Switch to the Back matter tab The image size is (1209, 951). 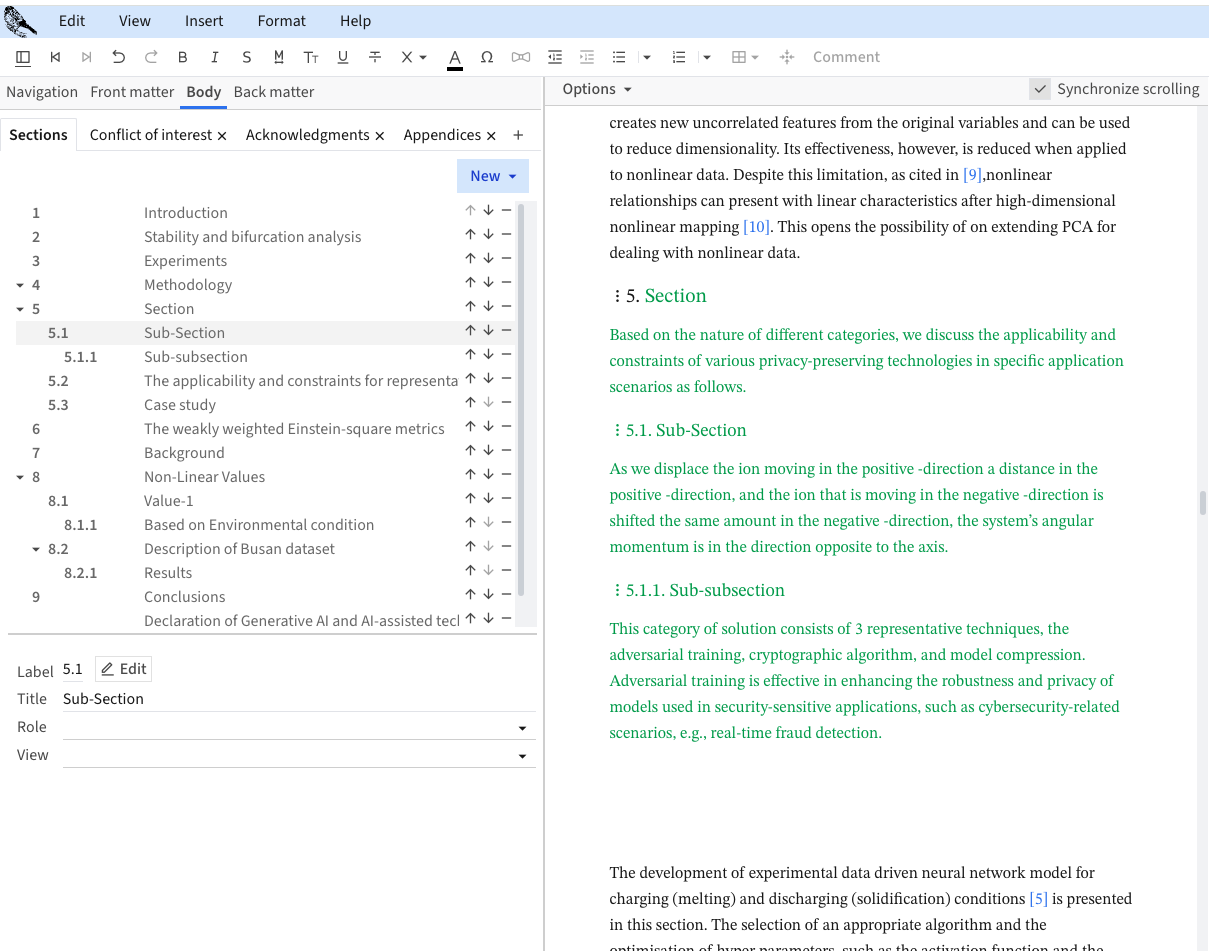click(274, 92)
